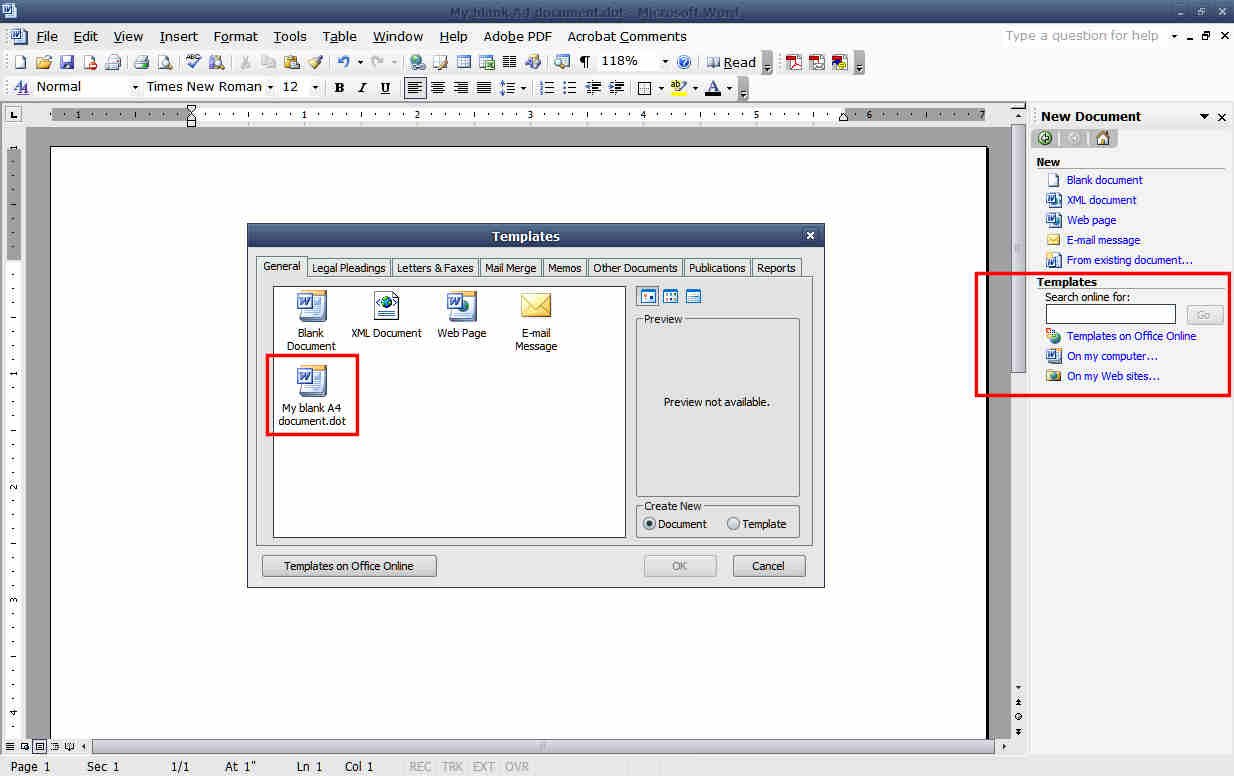Open the Times New Roman font dropdown
Viewport: 1234px width, 776px height.
pos(270,88)
